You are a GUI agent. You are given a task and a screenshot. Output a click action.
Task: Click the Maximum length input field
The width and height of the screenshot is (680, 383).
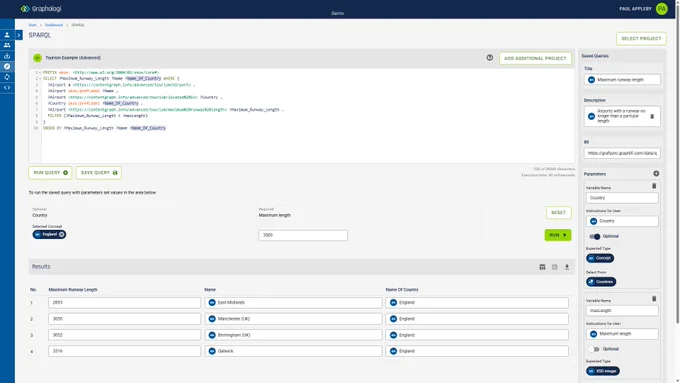303,235
